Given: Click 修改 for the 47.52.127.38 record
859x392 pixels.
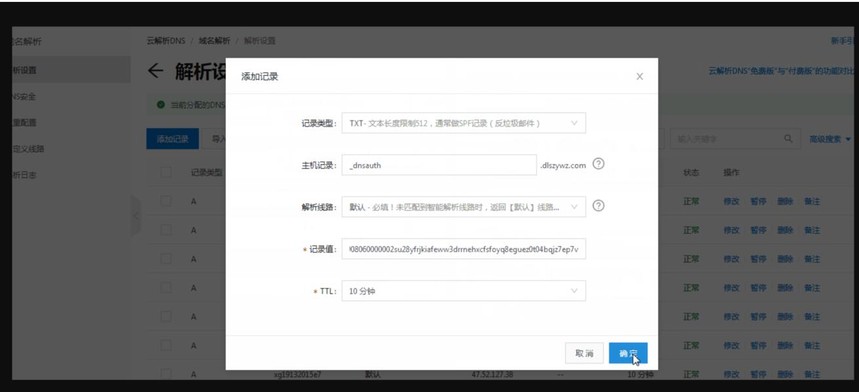Looking at the screenshot, I should click(731, 374).
